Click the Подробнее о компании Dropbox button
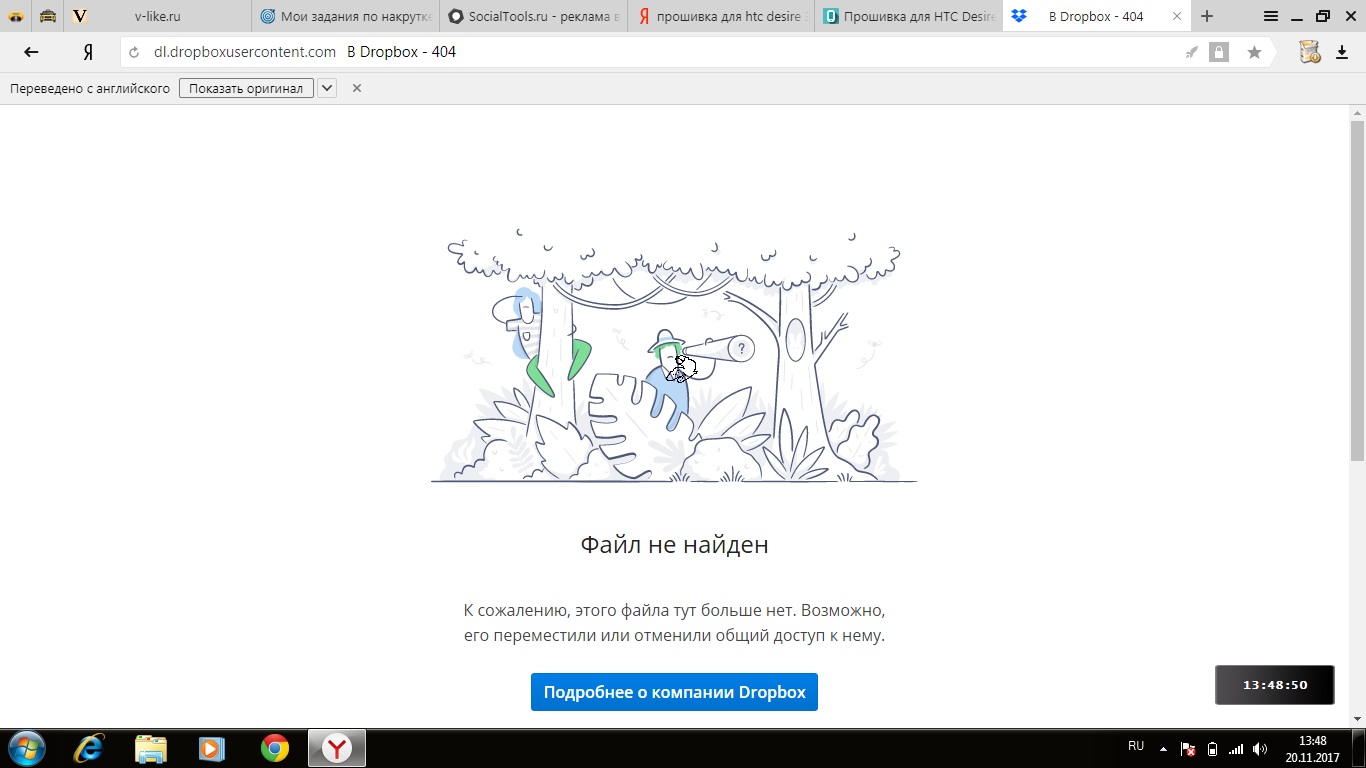 pyautogui.click(x=674, y=692)
